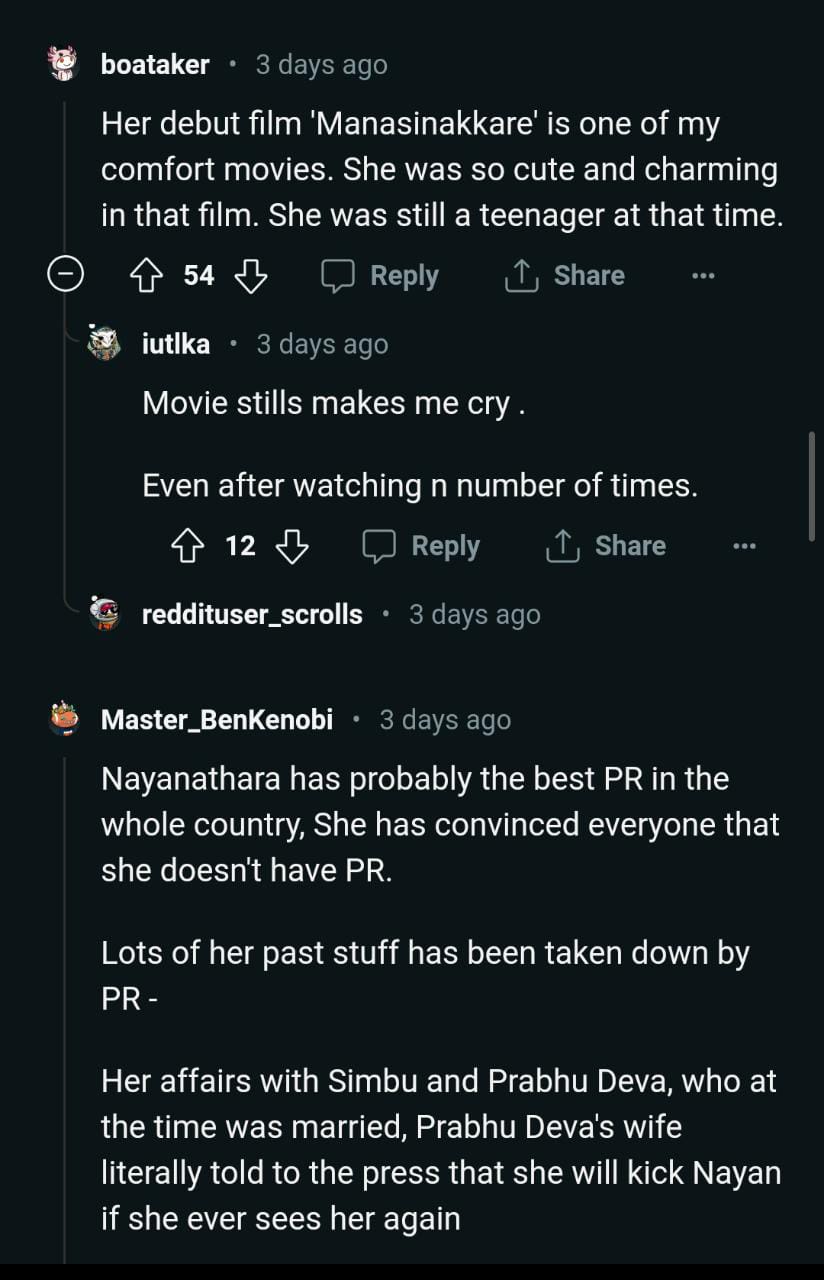Viewport: 824px width, 1280px height.
Task: Share boataker's comment
Action: tap(565, 276)
